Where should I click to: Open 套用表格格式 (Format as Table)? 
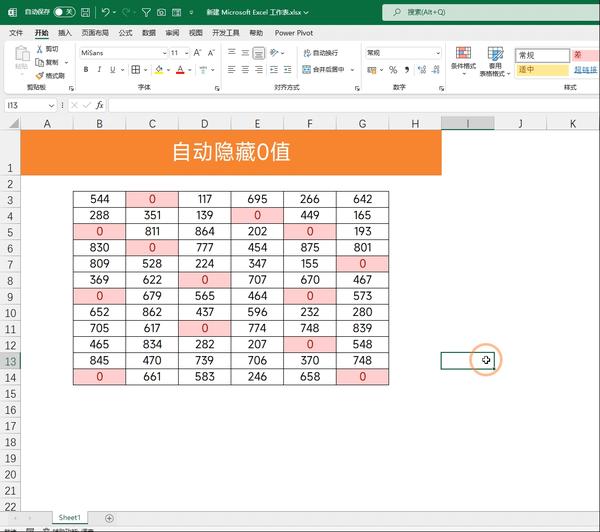point(495,61)
